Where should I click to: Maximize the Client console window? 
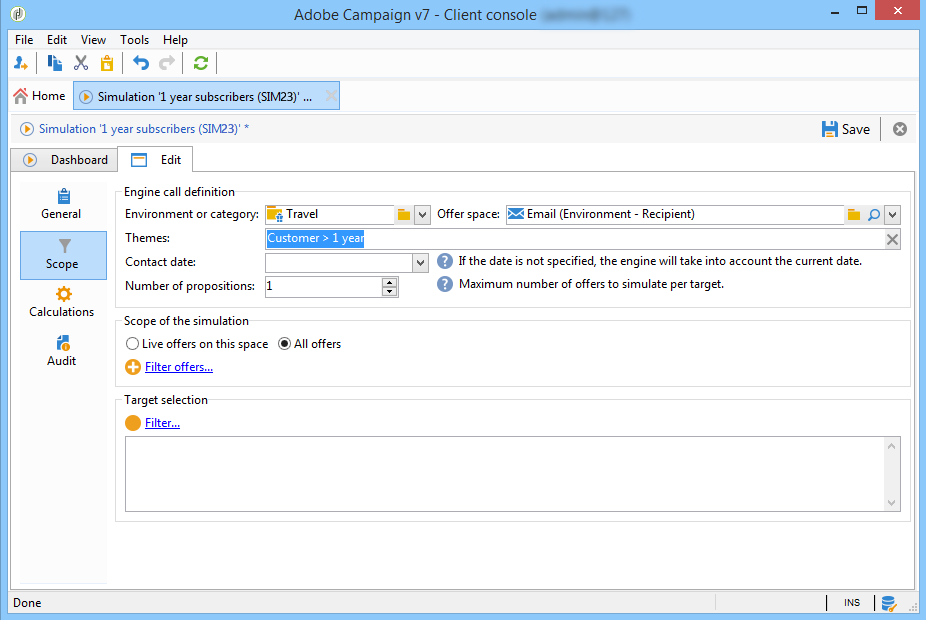(x=862, y=11)
